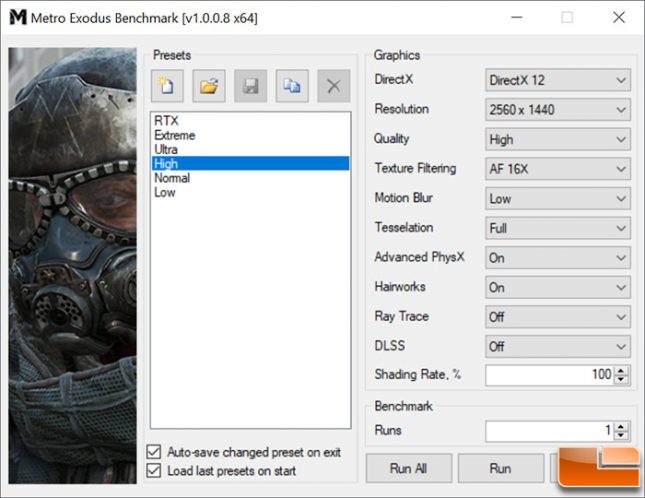The image size is (645, 498).
Task: Click the Shading Rate value field
Action: click(550, 375)
